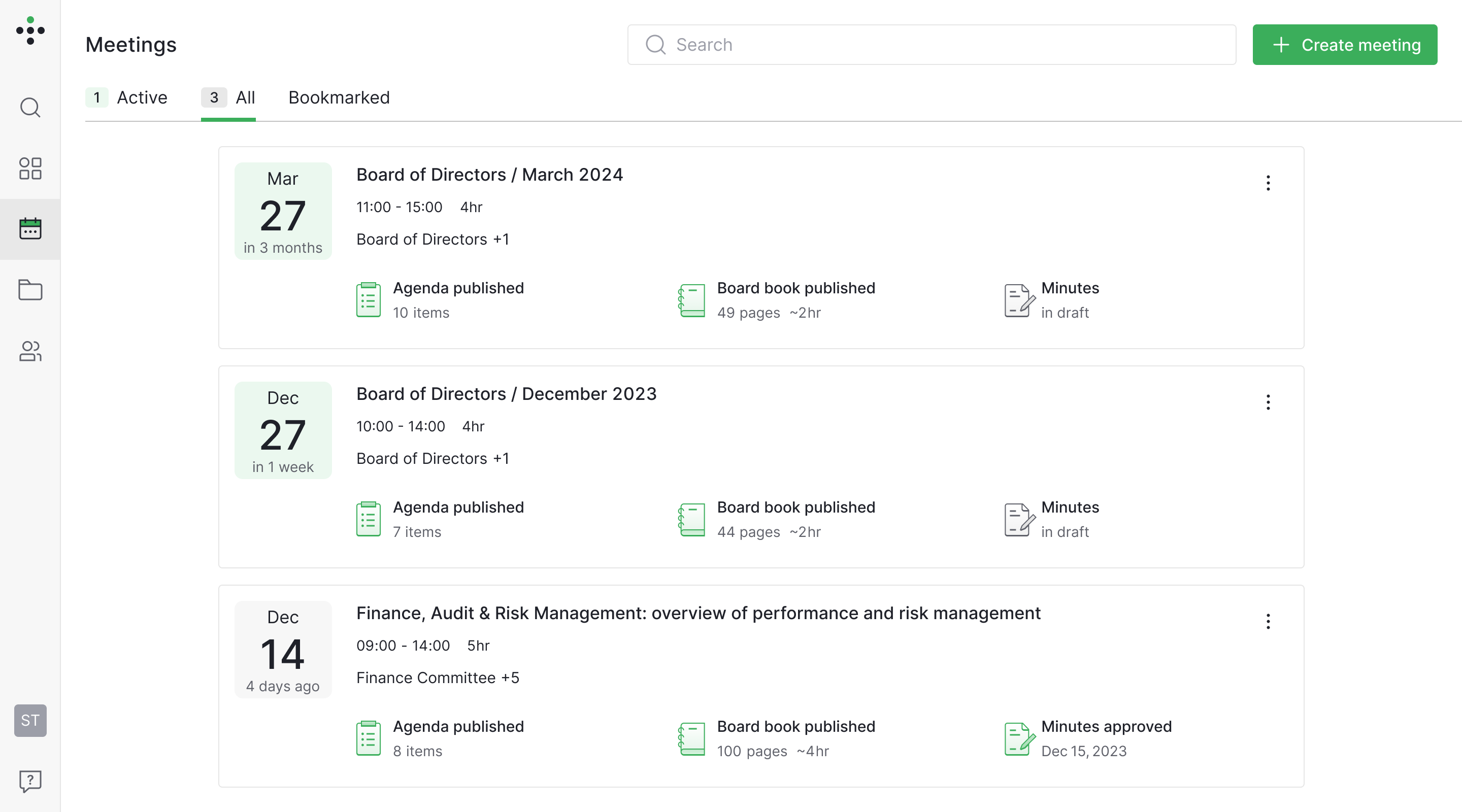Switch to the Bookmarked meetings tab
Image resolution: width=1462 pixels, height=812 pixels.
(x=339, y=97)
